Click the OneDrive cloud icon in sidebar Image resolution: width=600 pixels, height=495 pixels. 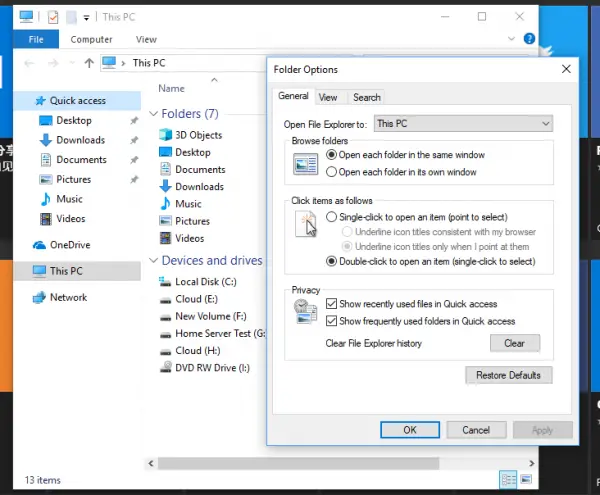click(39, 244)
